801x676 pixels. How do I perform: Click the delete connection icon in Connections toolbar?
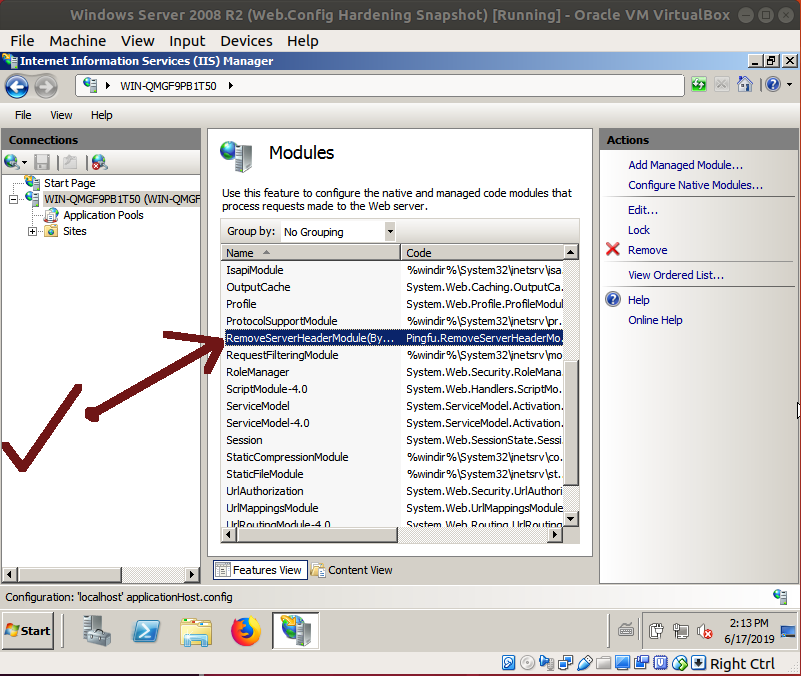tap(99, 162)
